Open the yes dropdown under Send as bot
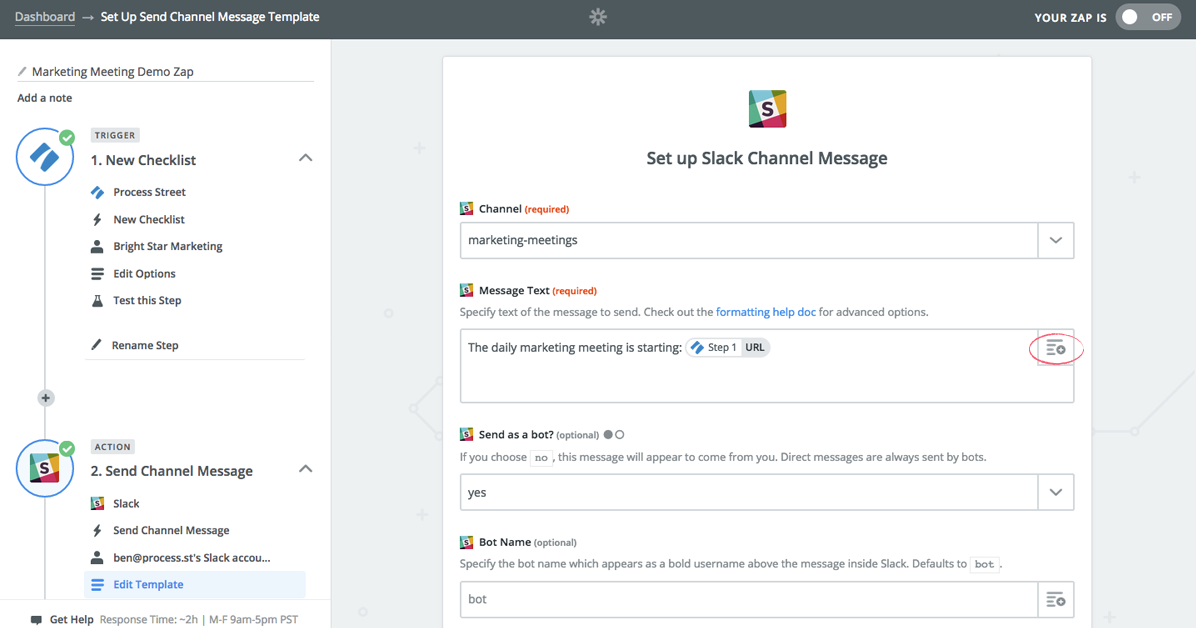 pyautogui.click(x=1056, y=491)
